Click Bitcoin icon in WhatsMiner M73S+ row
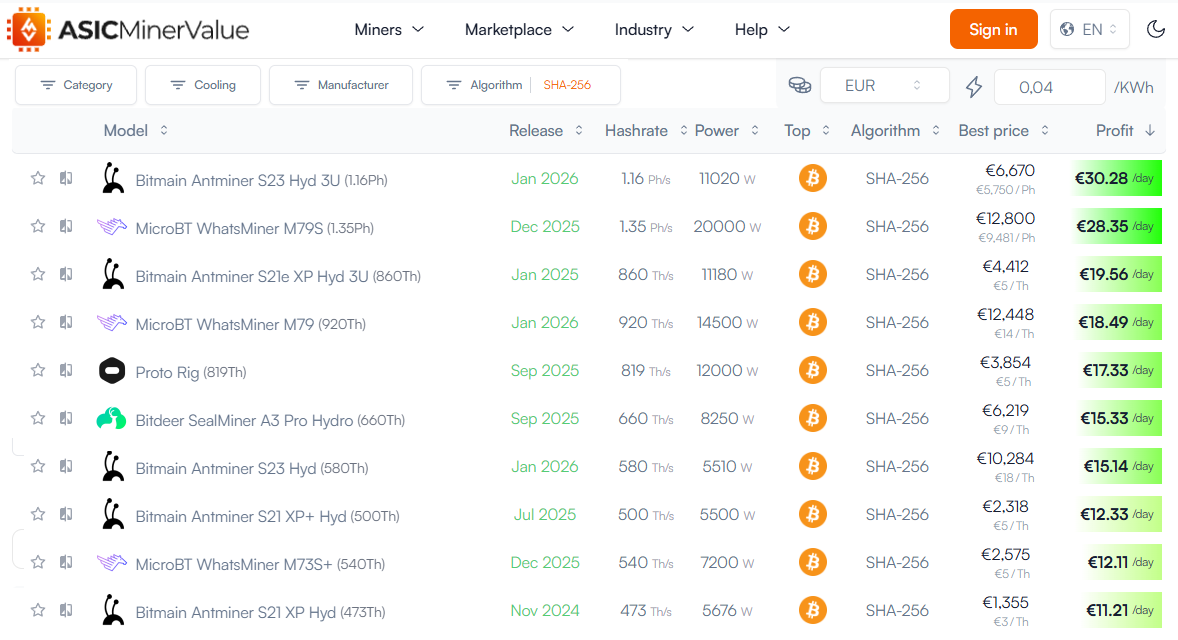The width and height of the screenshot is (1178, 640). point(812,563)
